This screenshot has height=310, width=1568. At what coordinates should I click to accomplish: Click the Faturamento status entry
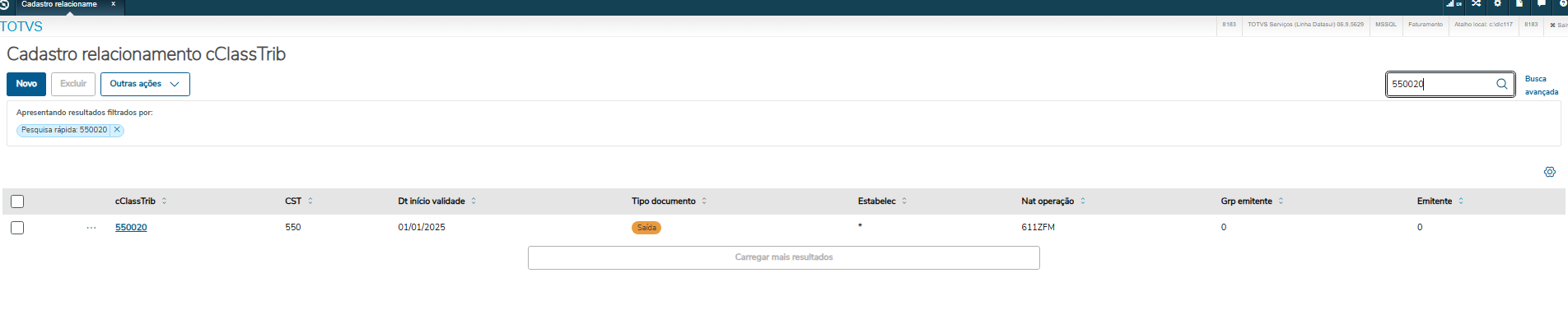pyautogui.click(x=1426, y=25)
